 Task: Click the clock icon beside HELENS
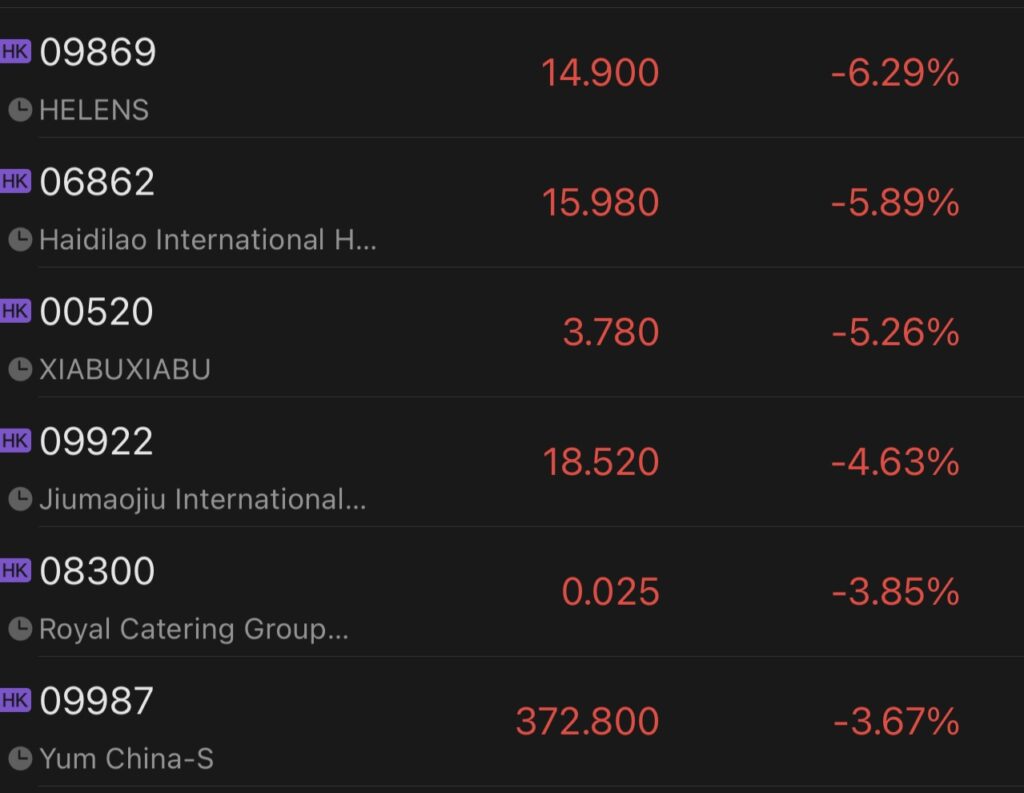[20, 110]
